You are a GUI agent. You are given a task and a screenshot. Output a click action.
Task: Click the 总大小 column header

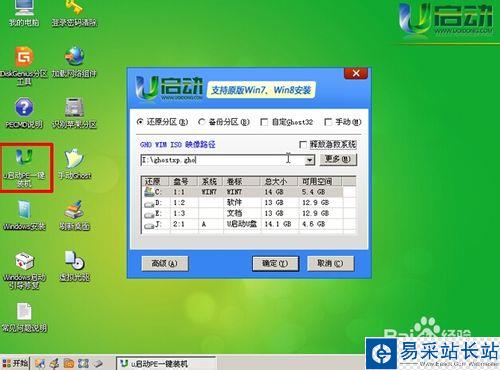[x=279, y=182]
